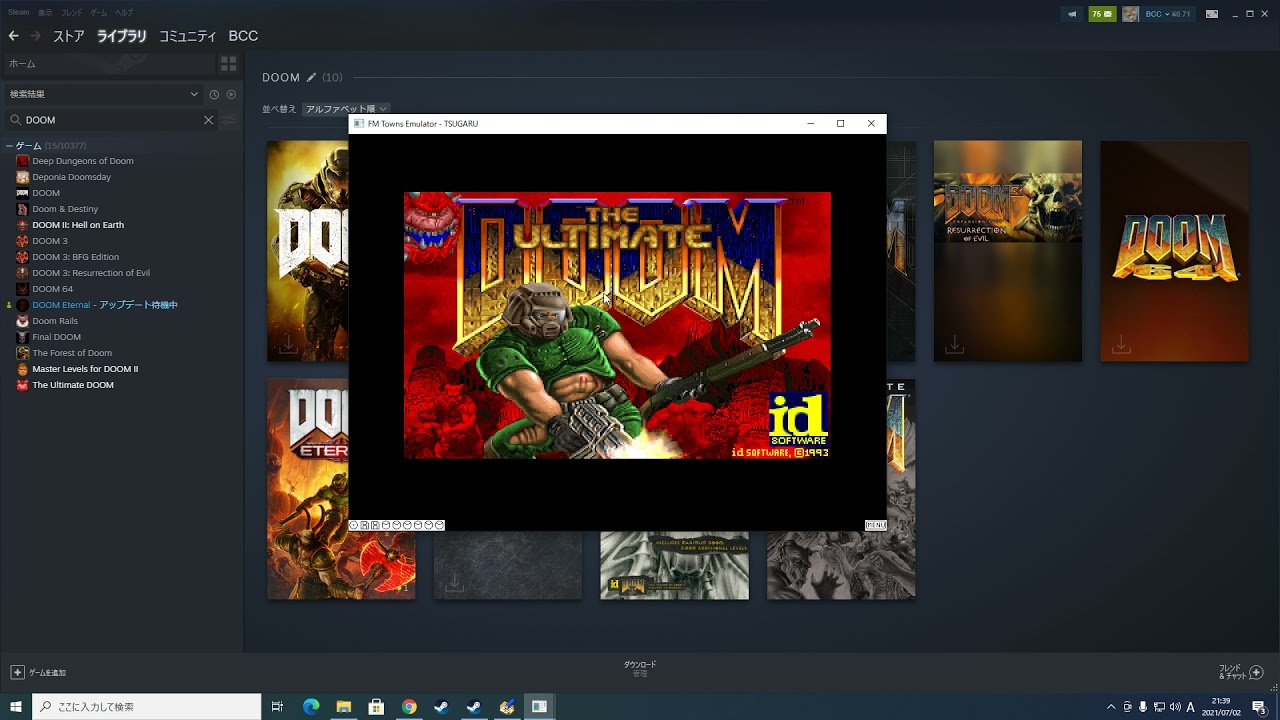Image resolution: width=1280 pixels, height=720 pixels.
Task: Switch Steam to Big Picture mode
Action: point(1212,14)
